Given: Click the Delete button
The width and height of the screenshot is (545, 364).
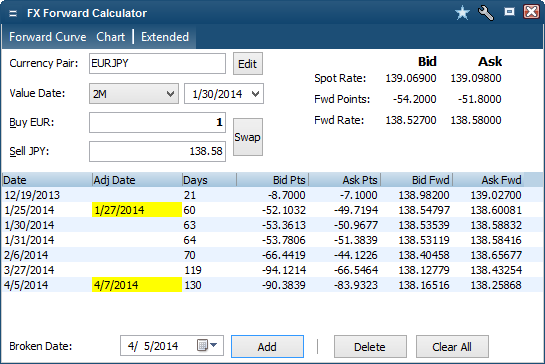Looking at the screenshot, I should pyautogui.click(x=370, y=346).
